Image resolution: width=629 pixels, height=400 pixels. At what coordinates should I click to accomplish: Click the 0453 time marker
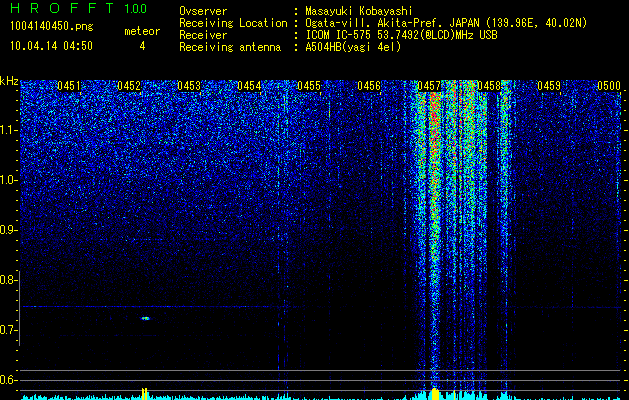click(189, 86)
